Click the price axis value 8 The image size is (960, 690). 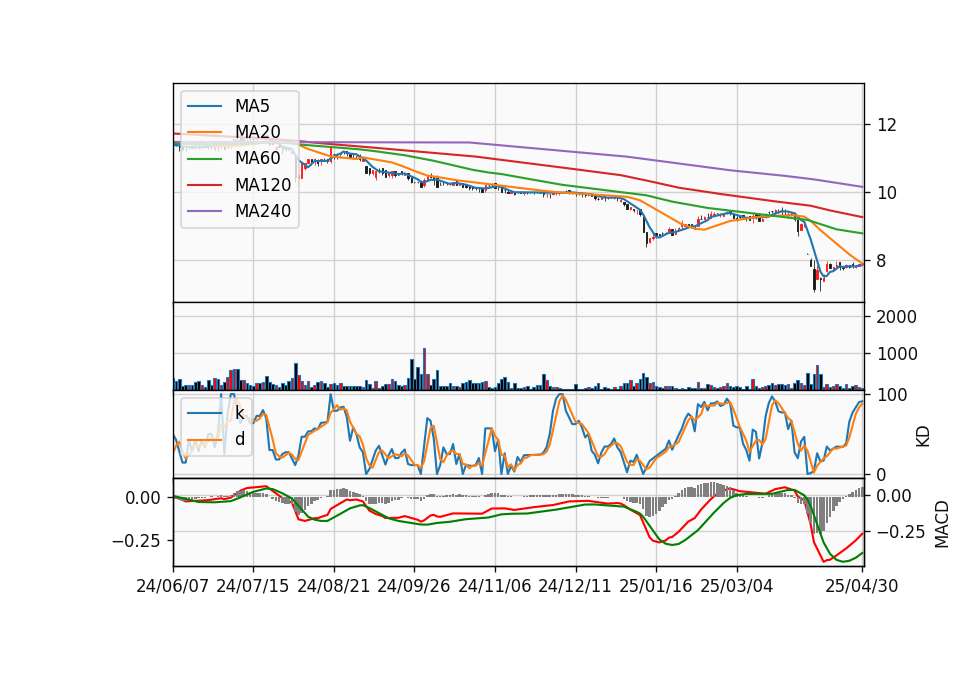tap(882, 261)
